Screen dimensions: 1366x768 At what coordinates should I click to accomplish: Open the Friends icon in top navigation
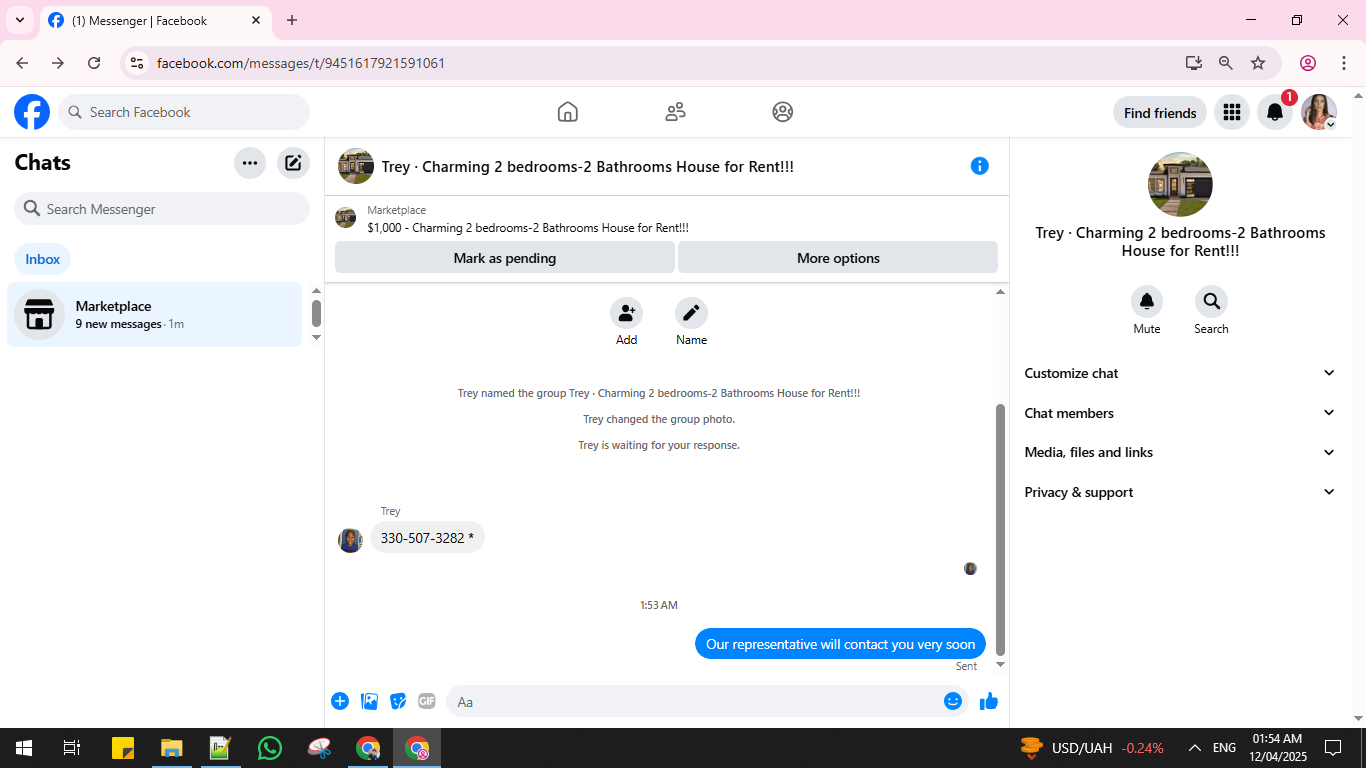[676, 112]
